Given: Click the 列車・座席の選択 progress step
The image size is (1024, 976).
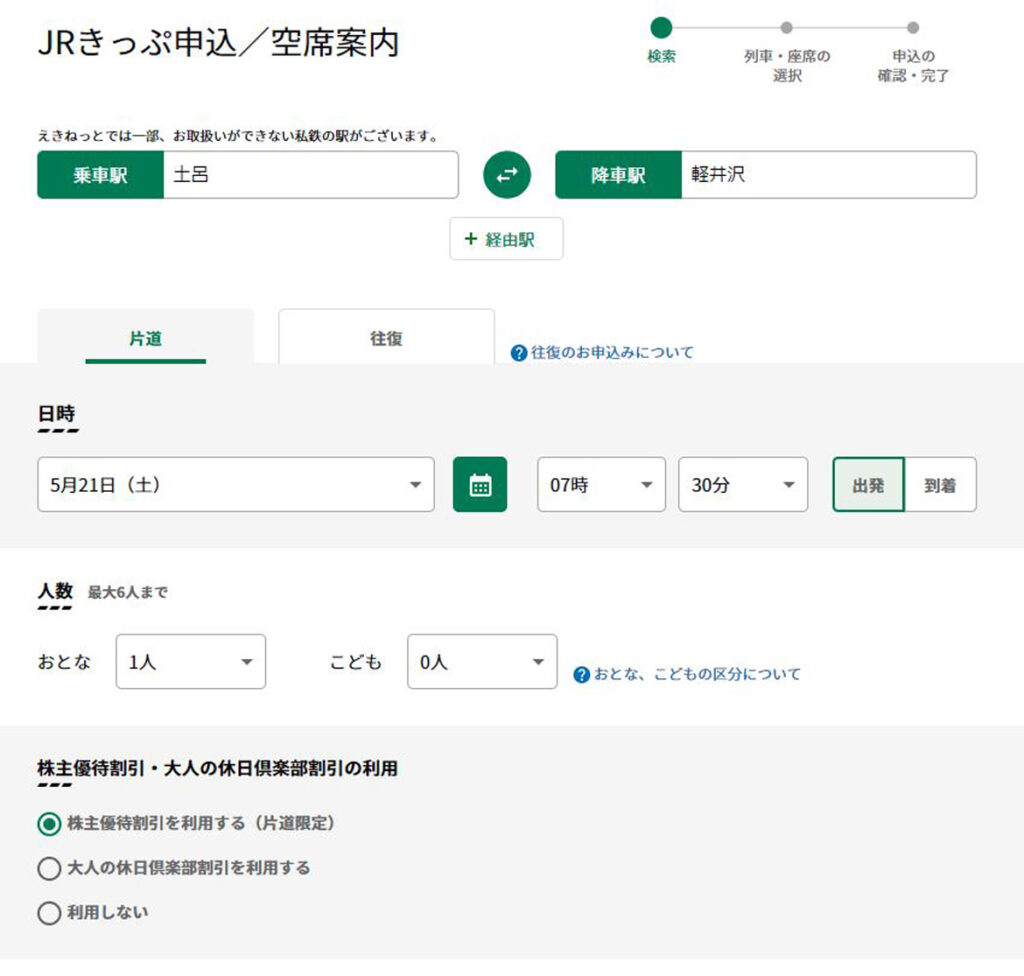Looking at the screenshot, I should (787, 54).
